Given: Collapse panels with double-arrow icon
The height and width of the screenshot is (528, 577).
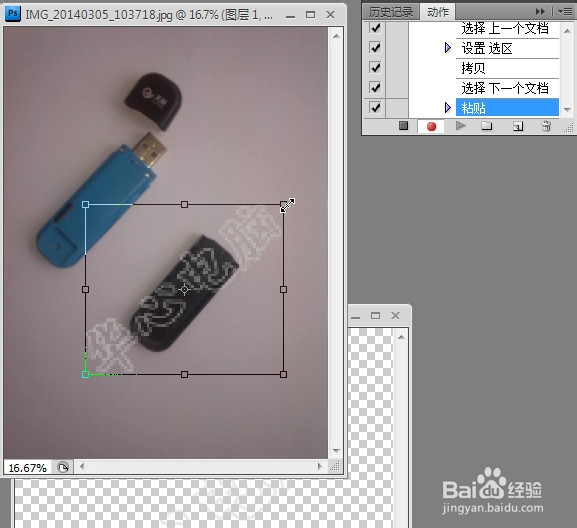Looking at the screenshot, I should 540,12.
